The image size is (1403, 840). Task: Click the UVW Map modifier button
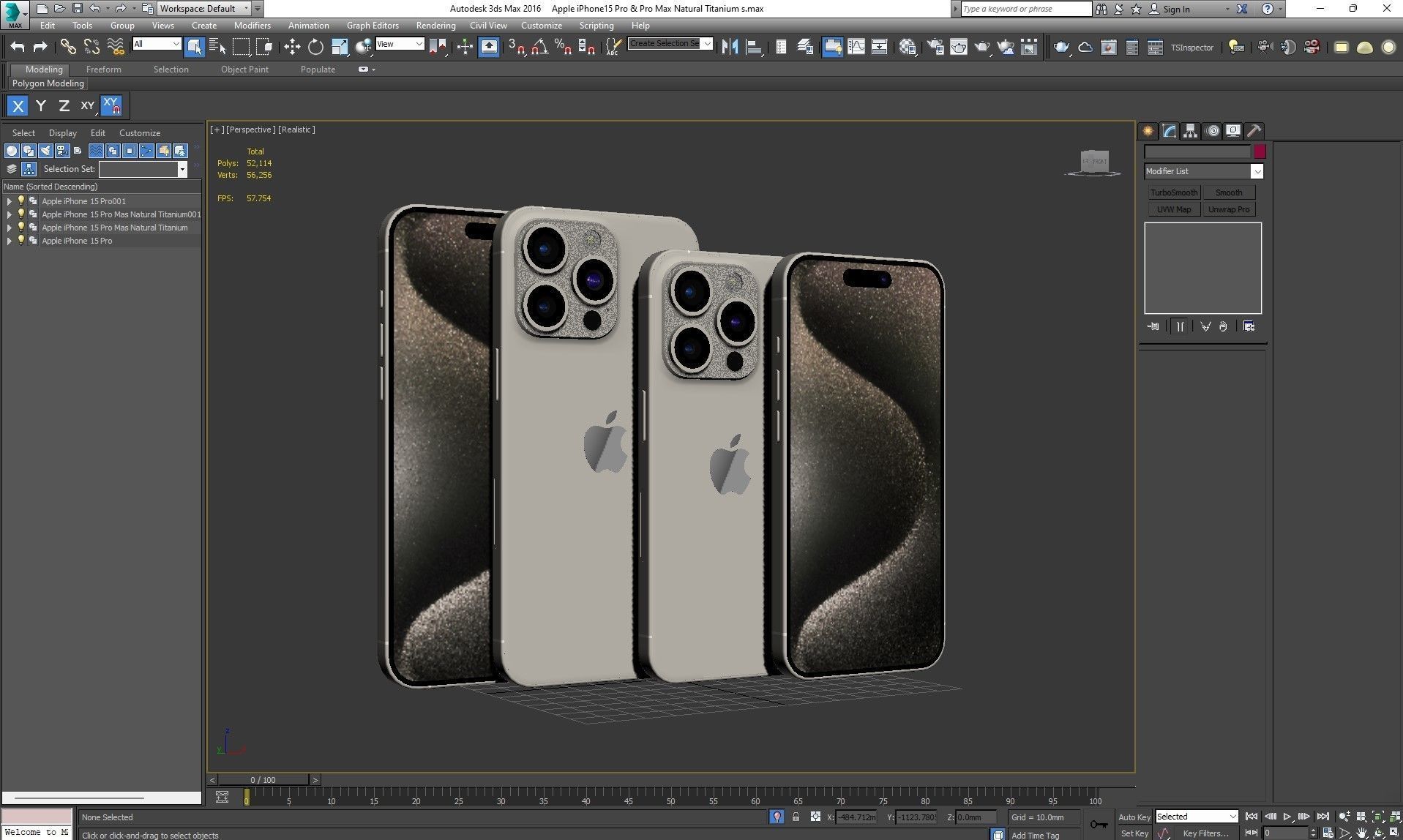point(1174,209)
